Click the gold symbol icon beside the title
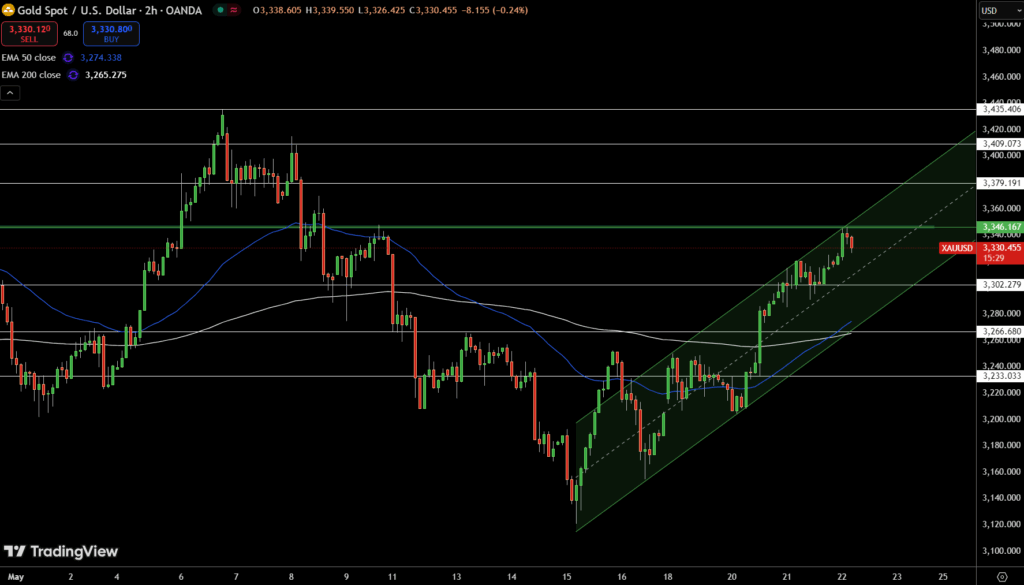The image size is (1024, 585). click(x=9, y=9)
